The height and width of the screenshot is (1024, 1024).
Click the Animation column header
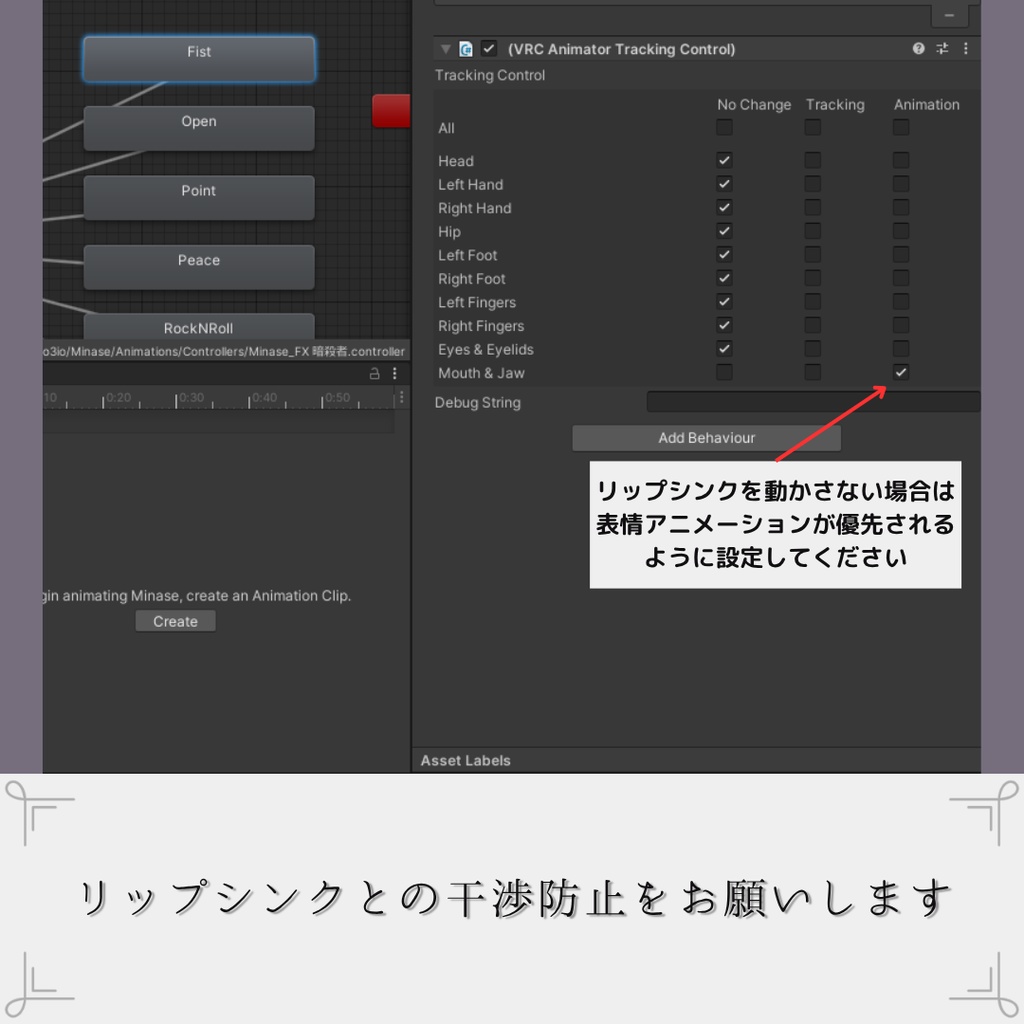pos(927,104)
